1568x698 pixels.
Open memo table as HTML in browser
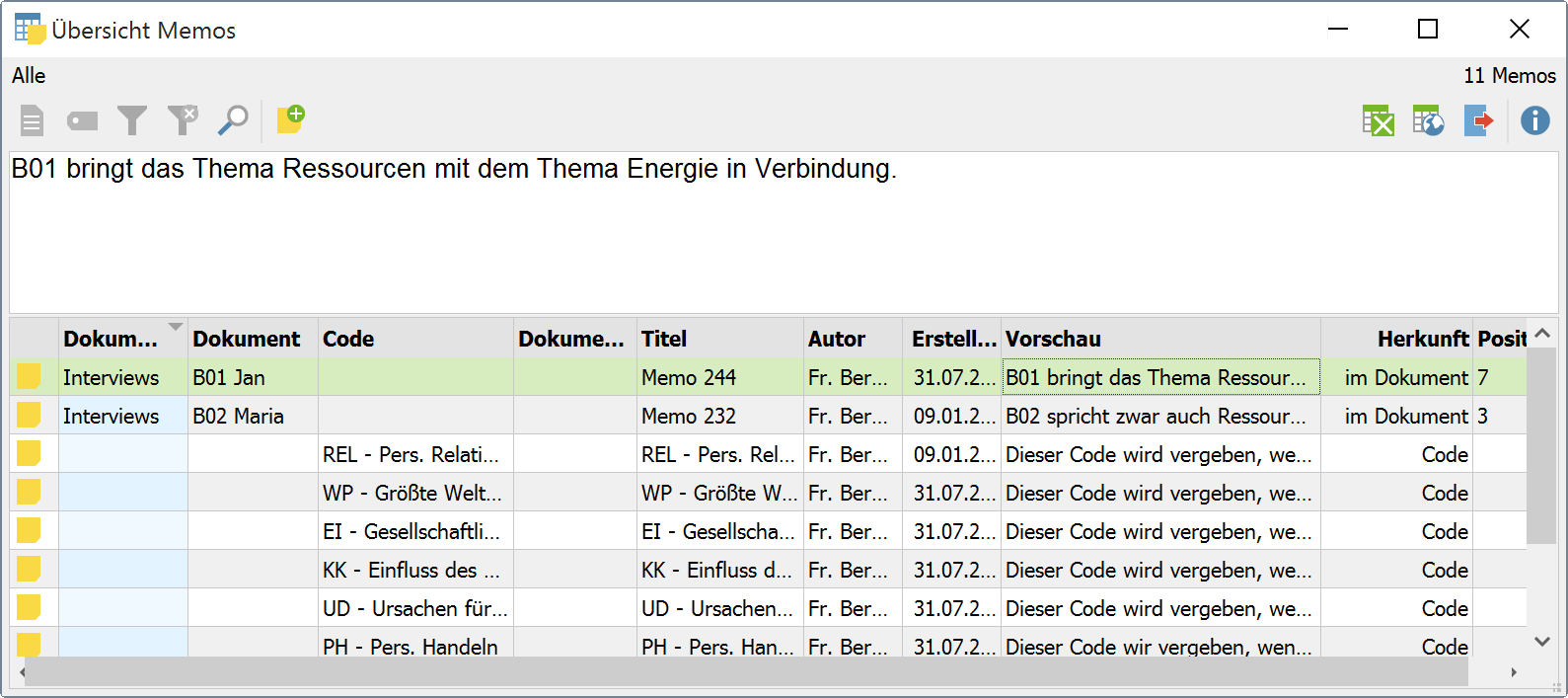[x=1428, y=121]
